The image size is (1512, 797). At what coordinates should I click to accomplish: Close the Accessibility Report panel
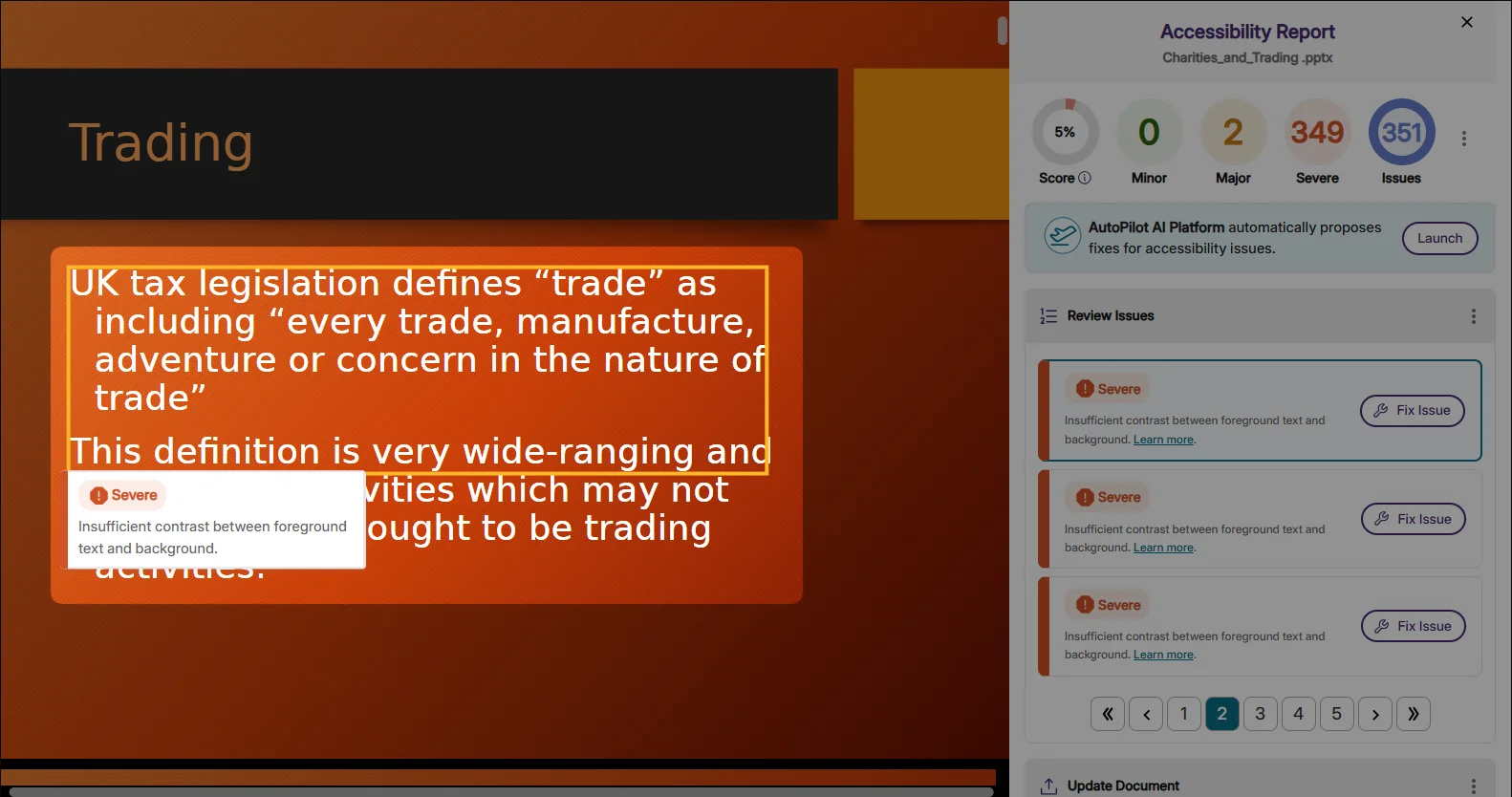point(1466,22)
